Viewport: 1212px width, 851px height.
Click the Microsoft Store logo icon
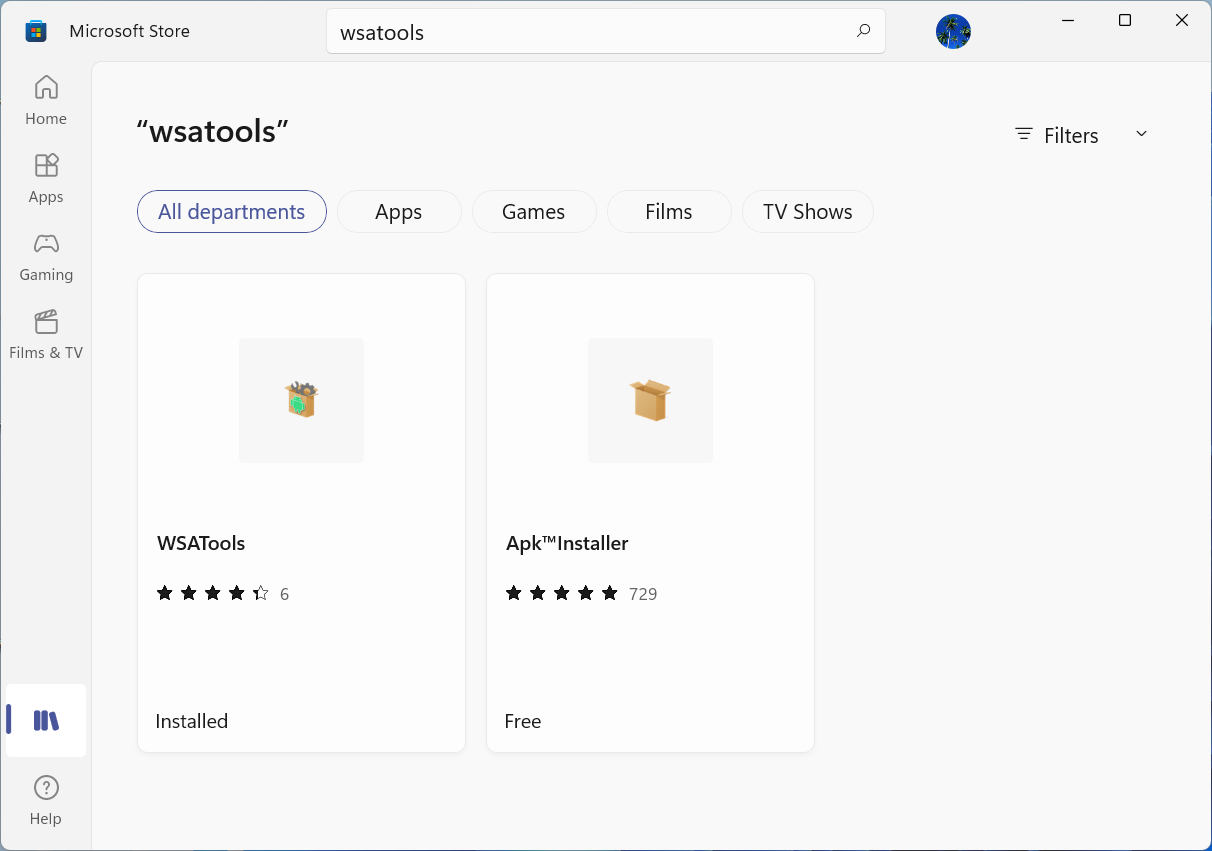36,31
